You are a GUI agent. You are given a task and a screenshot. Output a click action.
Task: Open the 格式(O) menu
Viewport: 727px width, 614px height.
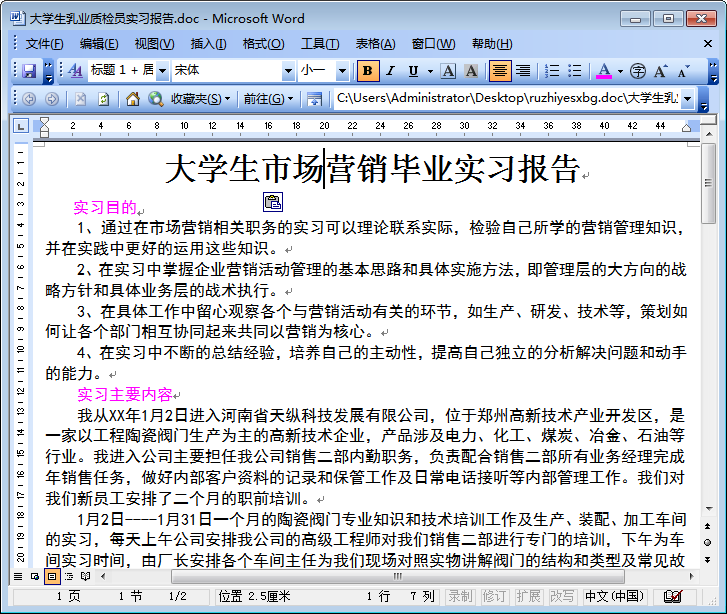(263, 44)
